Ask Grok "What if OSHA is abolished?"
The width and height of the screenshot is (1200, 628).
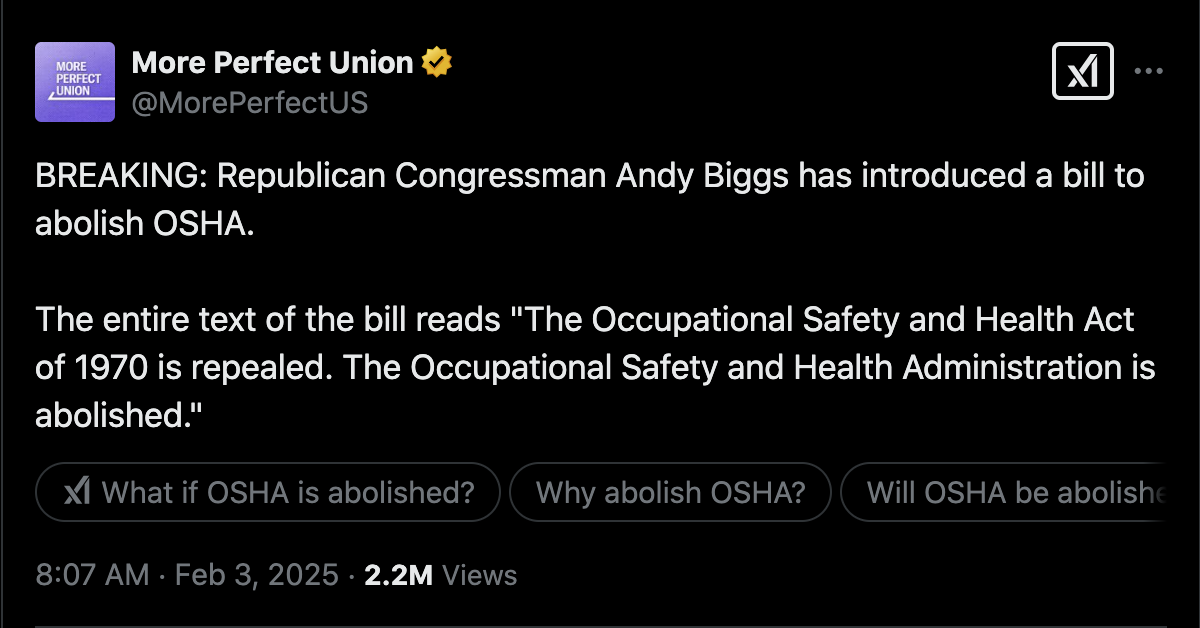point(268,492)
